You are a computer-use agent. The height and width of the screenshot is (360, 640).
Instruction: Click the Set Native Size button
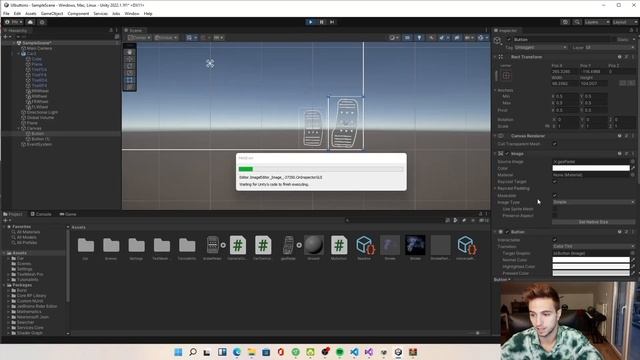point(593,222)
